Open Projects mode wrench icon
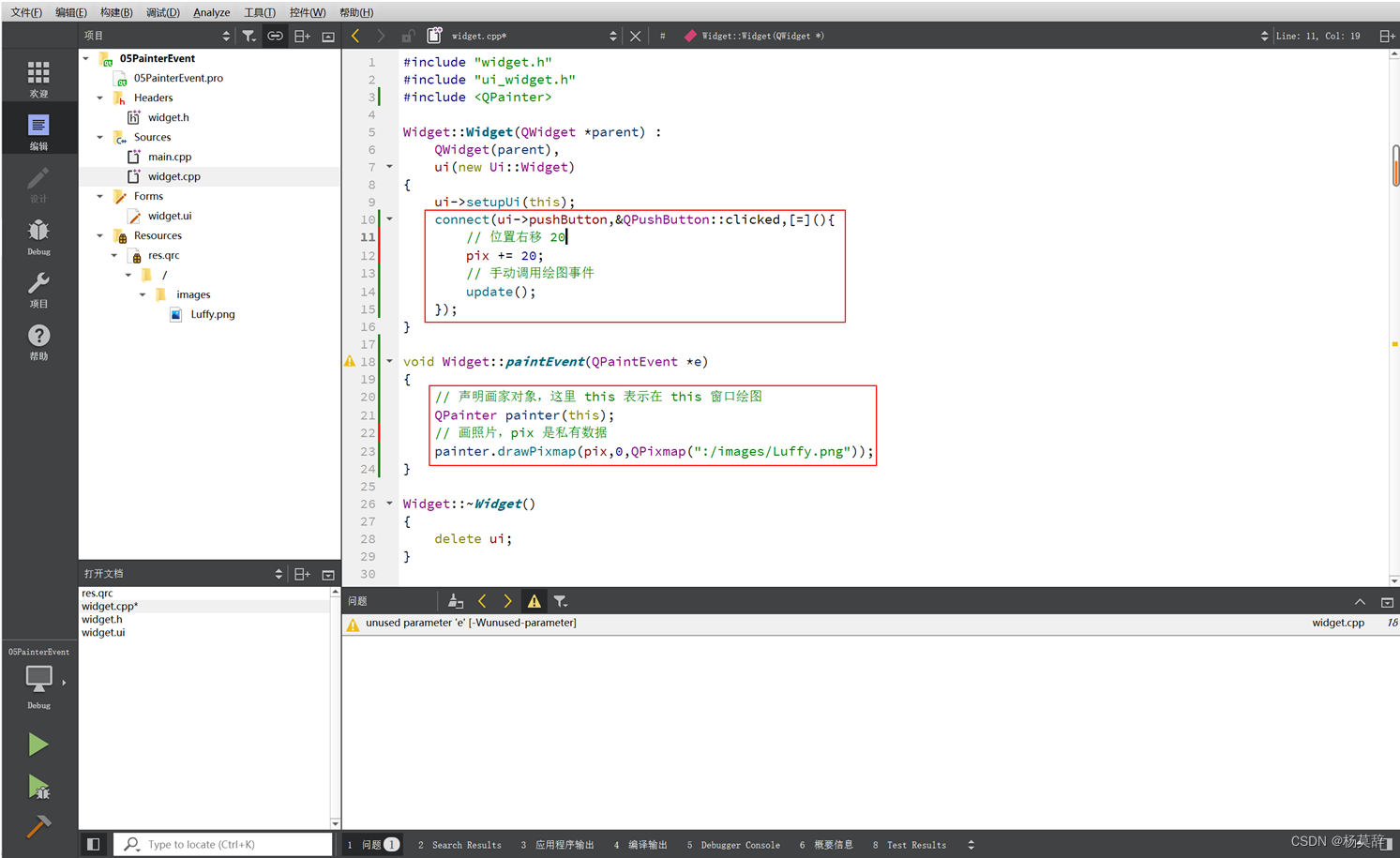This screenshot has height=858, width=1400. (38, 289)
